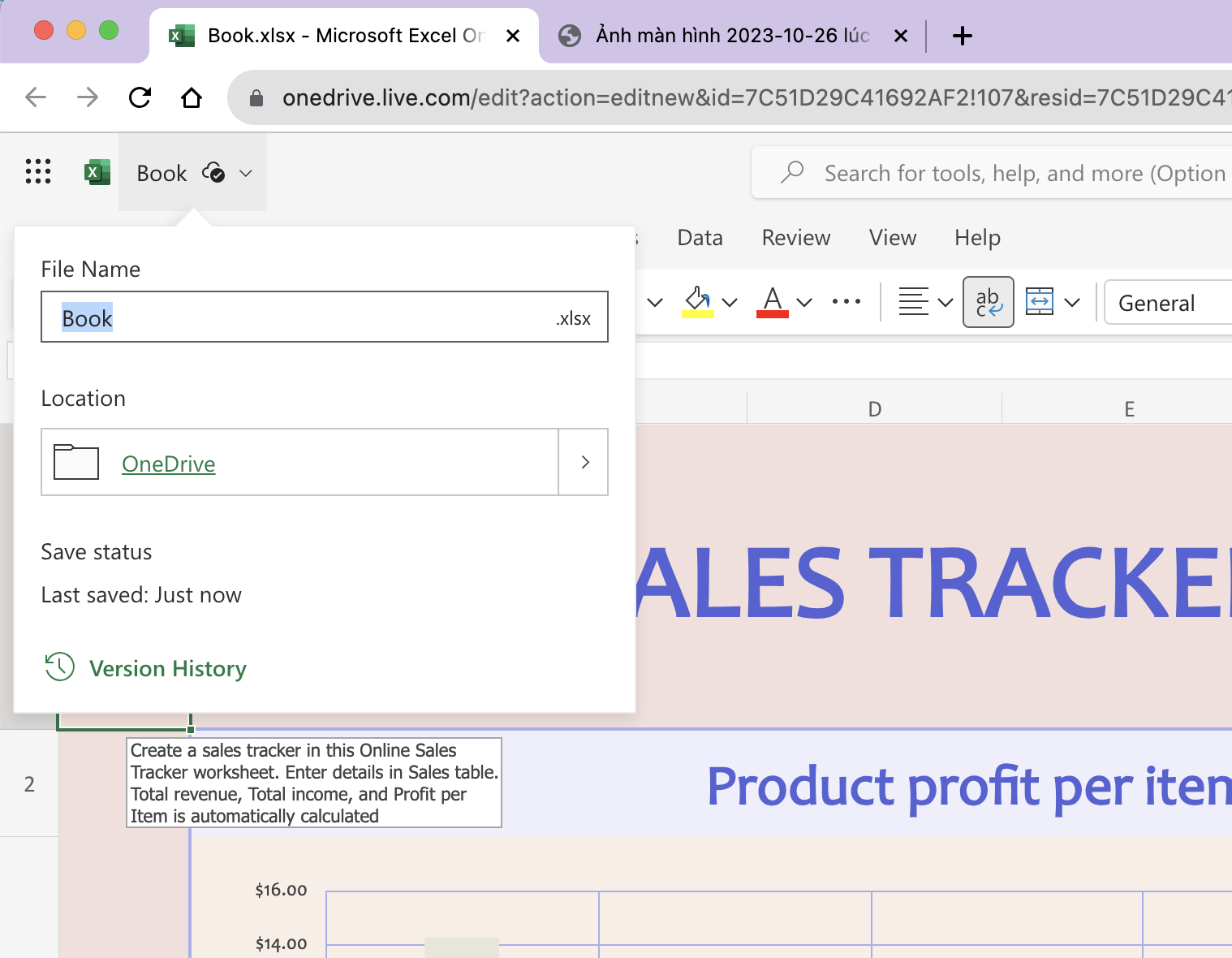Go to browser home page
Screen dimensions: 1232x958
coord(192,97)
